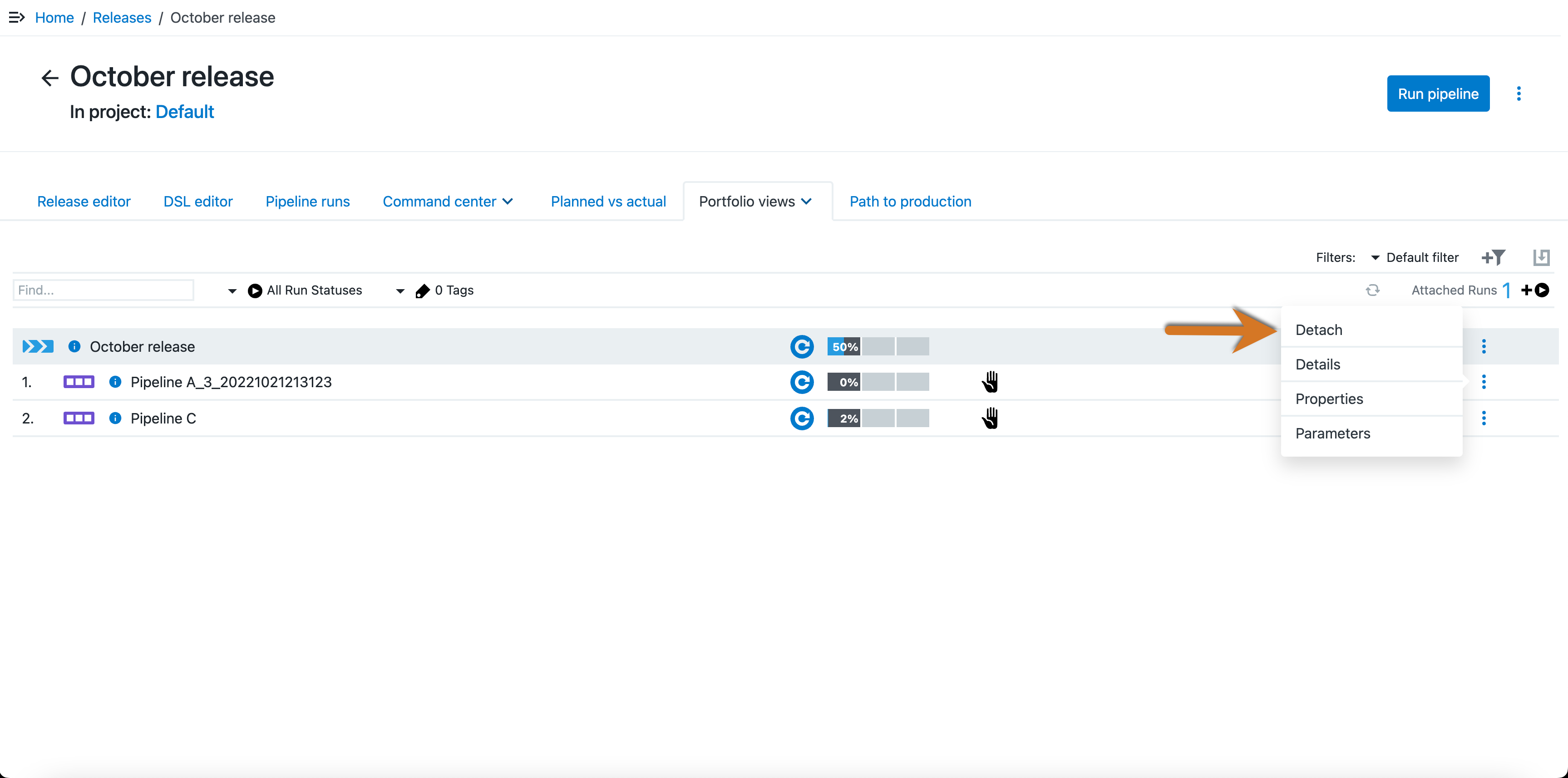The height and width of the screenshot is (778, 1568).
Task: Open the All Run Statuses dropdown arrow
Action: coord(232,291)
